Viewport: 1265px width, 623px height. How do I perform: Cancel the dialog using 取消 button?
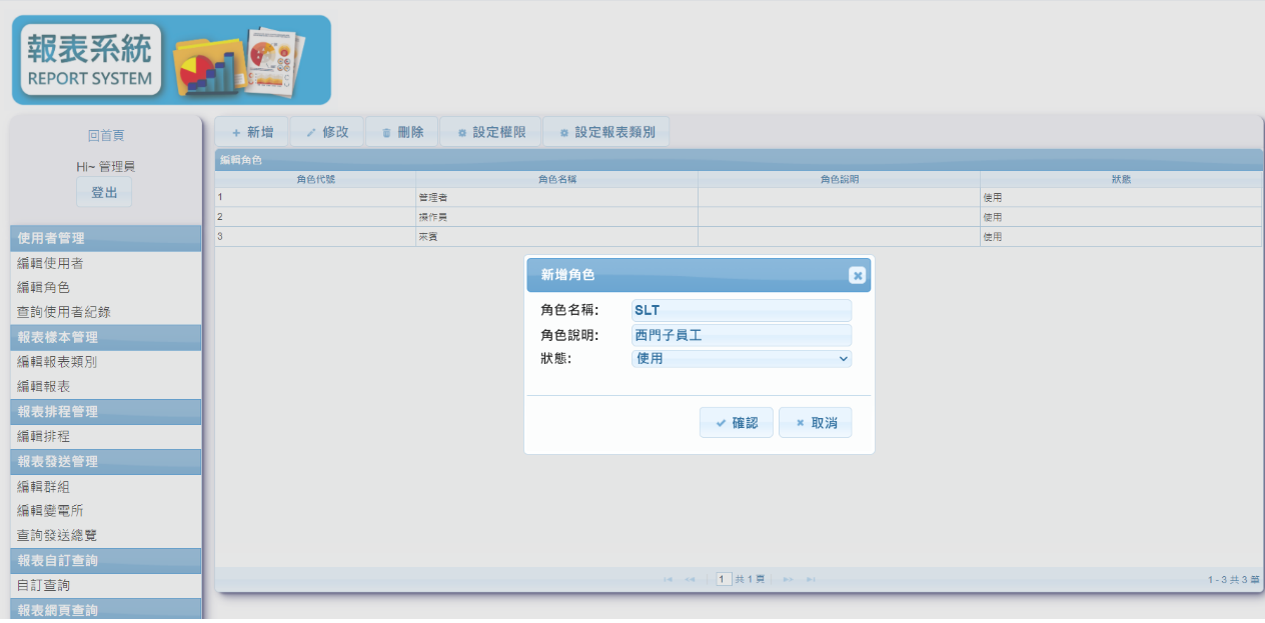(815, 423)
